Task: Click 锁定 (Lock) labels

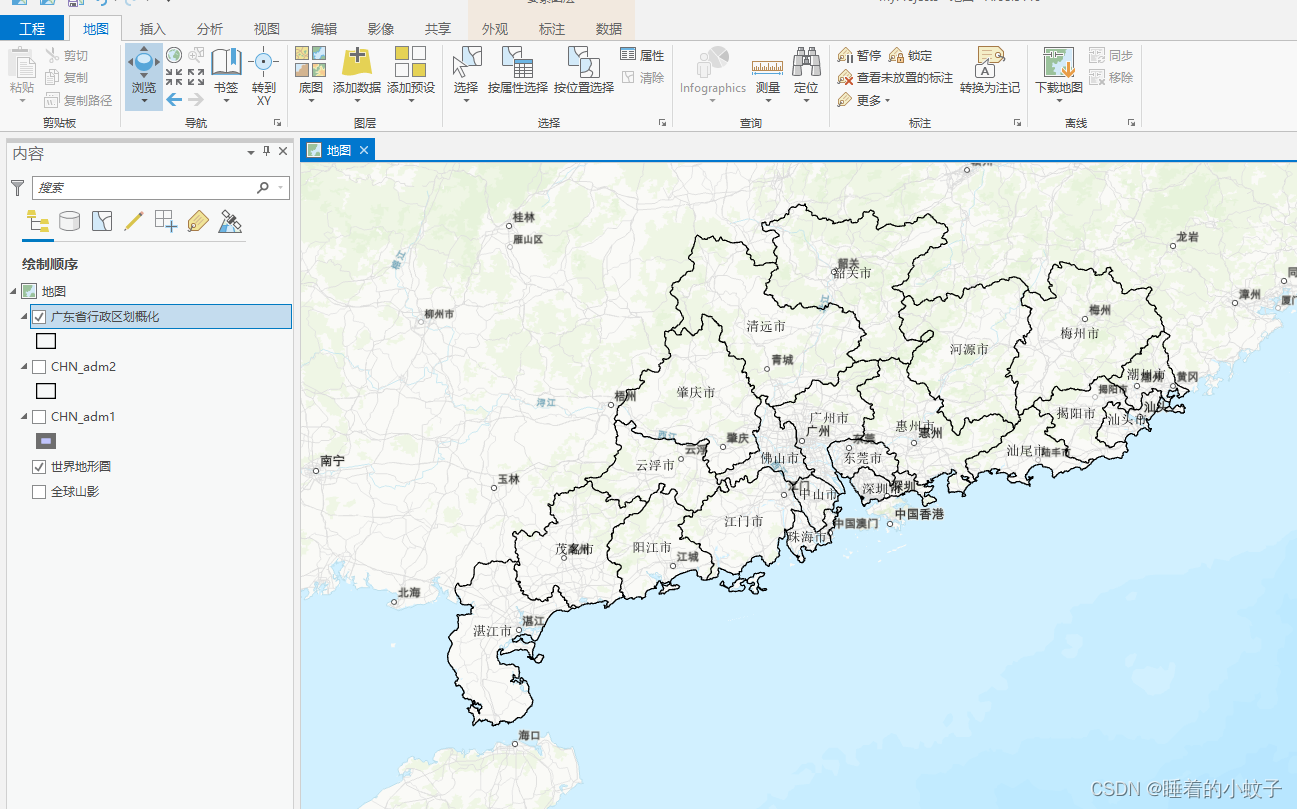Action: tap(910, 56)
